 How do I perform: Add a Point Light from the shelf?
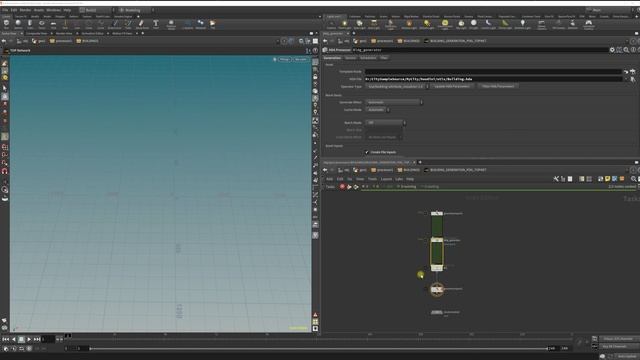click(344, 24)
